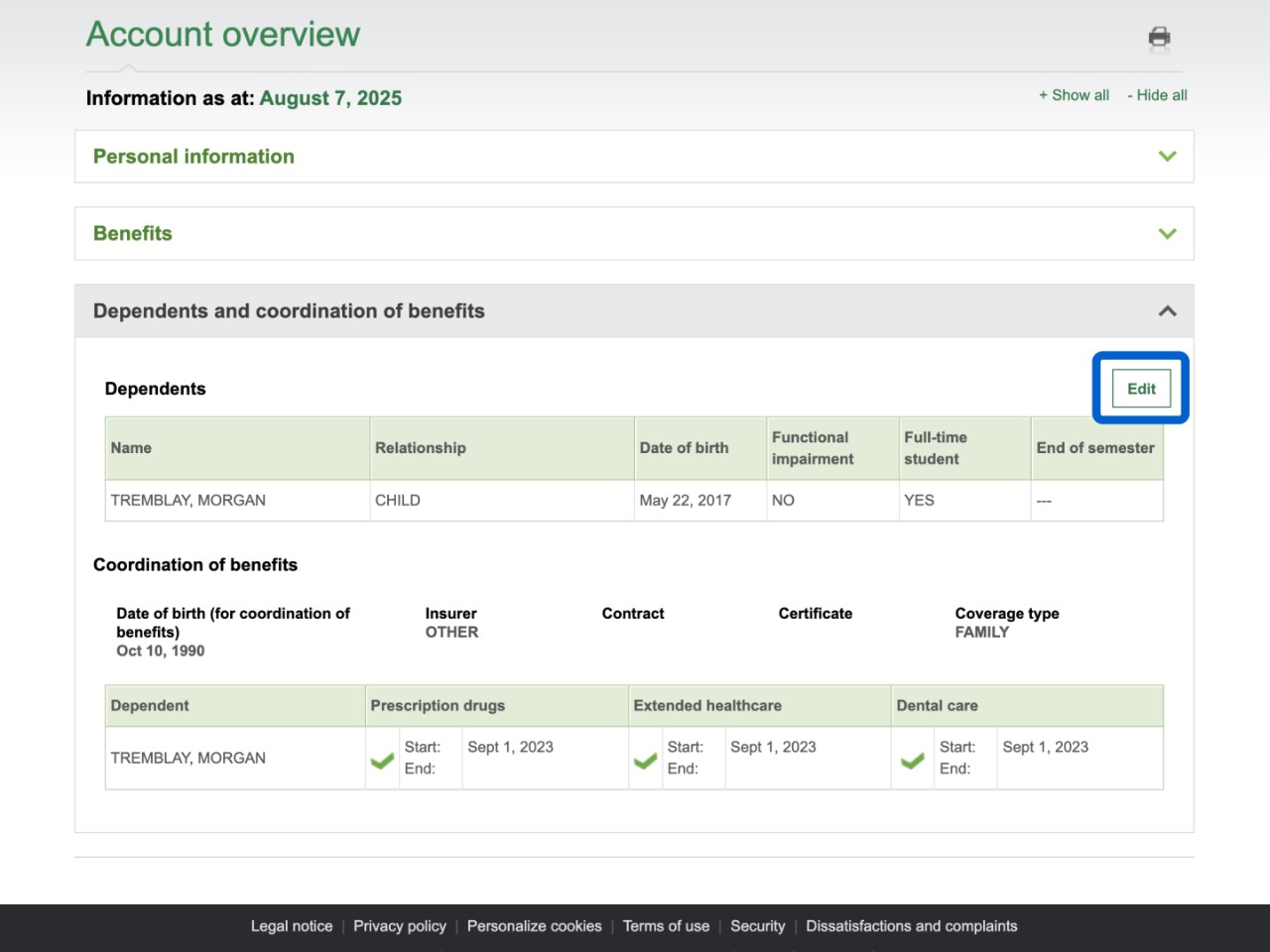
Task: Select TREMBLAY, MORGAN in Dependents table
Action: (x=189, y=501)
